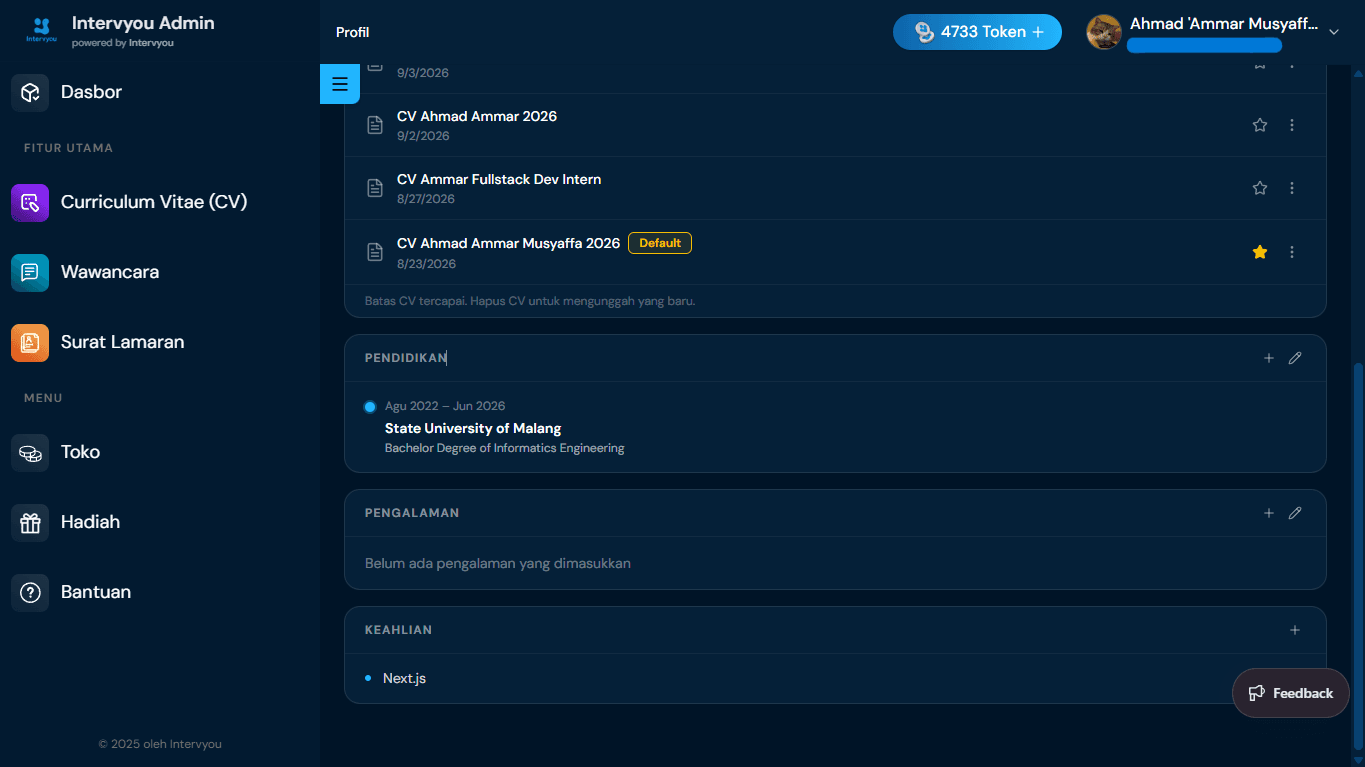The height and width of the screenshot is (767, 1365).
Task: Click the Default badge
Action: point(660,243)
